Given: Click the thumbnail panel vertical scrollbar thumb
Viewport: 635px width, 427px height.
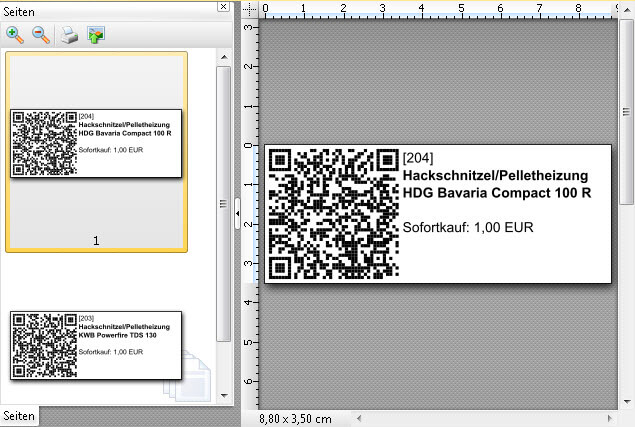Looking at the screenshot, I should (224, 204).
